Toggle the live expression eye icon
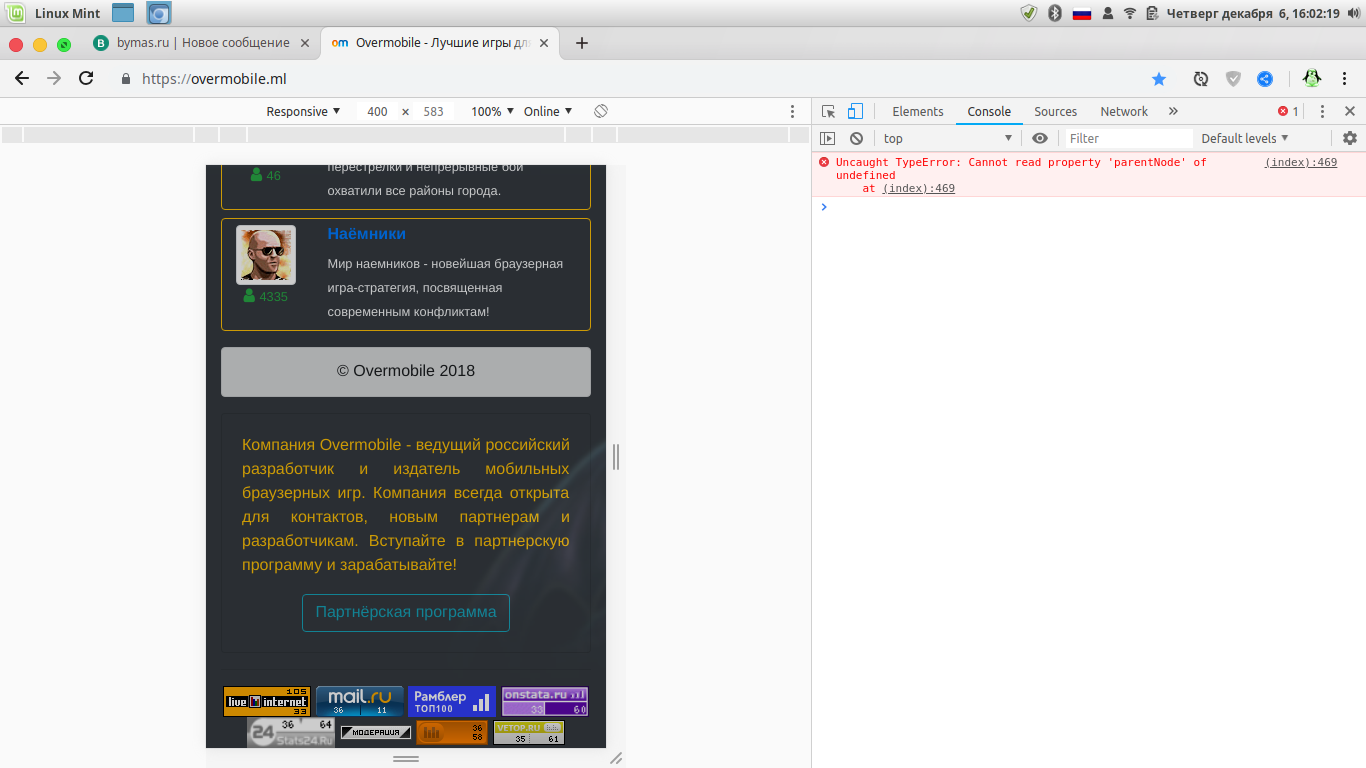Image resolution: width=1366 pixels, height=768 pixels. click(1040, 139)
